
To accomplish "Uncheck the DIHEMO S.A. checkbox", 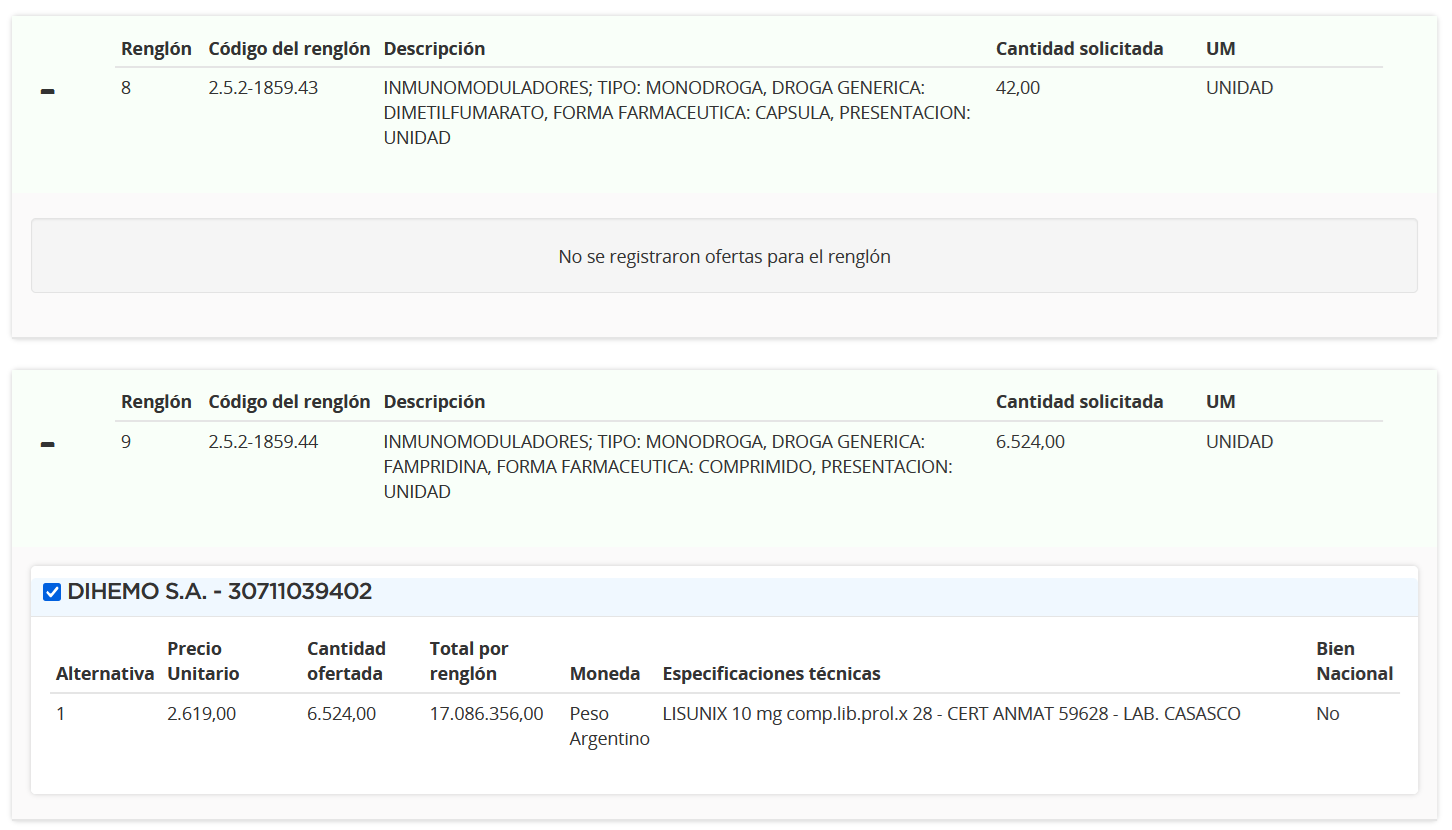I will click(x=52, y=592).
